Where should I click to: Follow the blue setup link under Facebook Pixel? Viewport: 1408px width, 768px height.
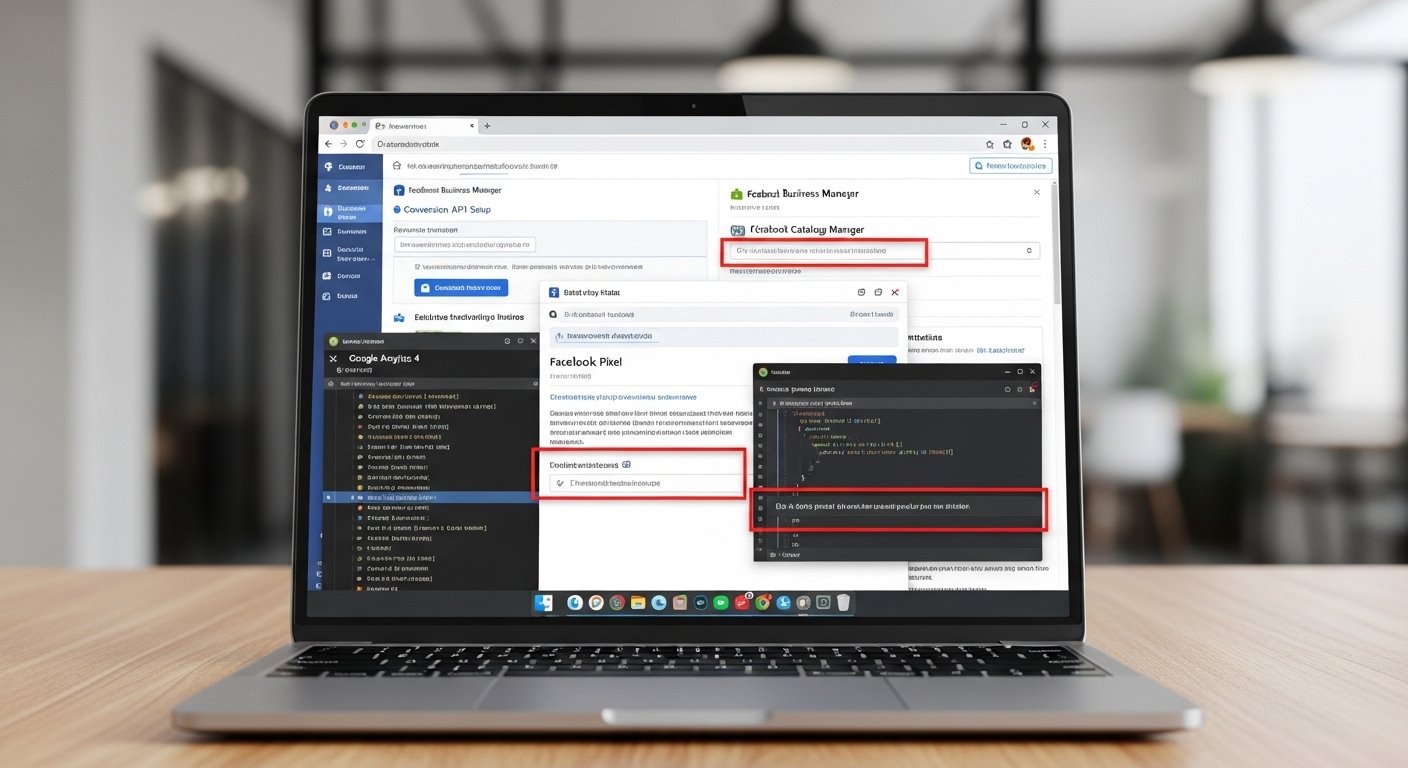(x=622, y=396)
